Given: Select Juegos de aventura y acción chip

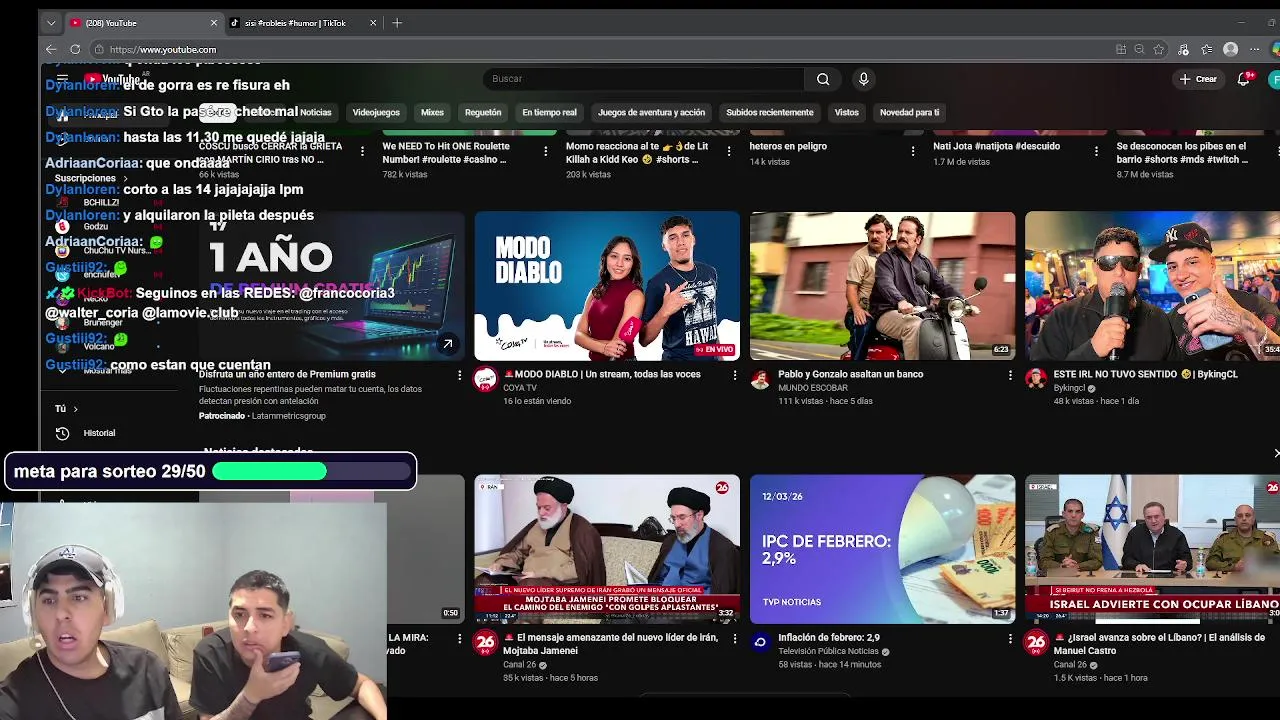Looking at the screenshot, I should (651, 112).
